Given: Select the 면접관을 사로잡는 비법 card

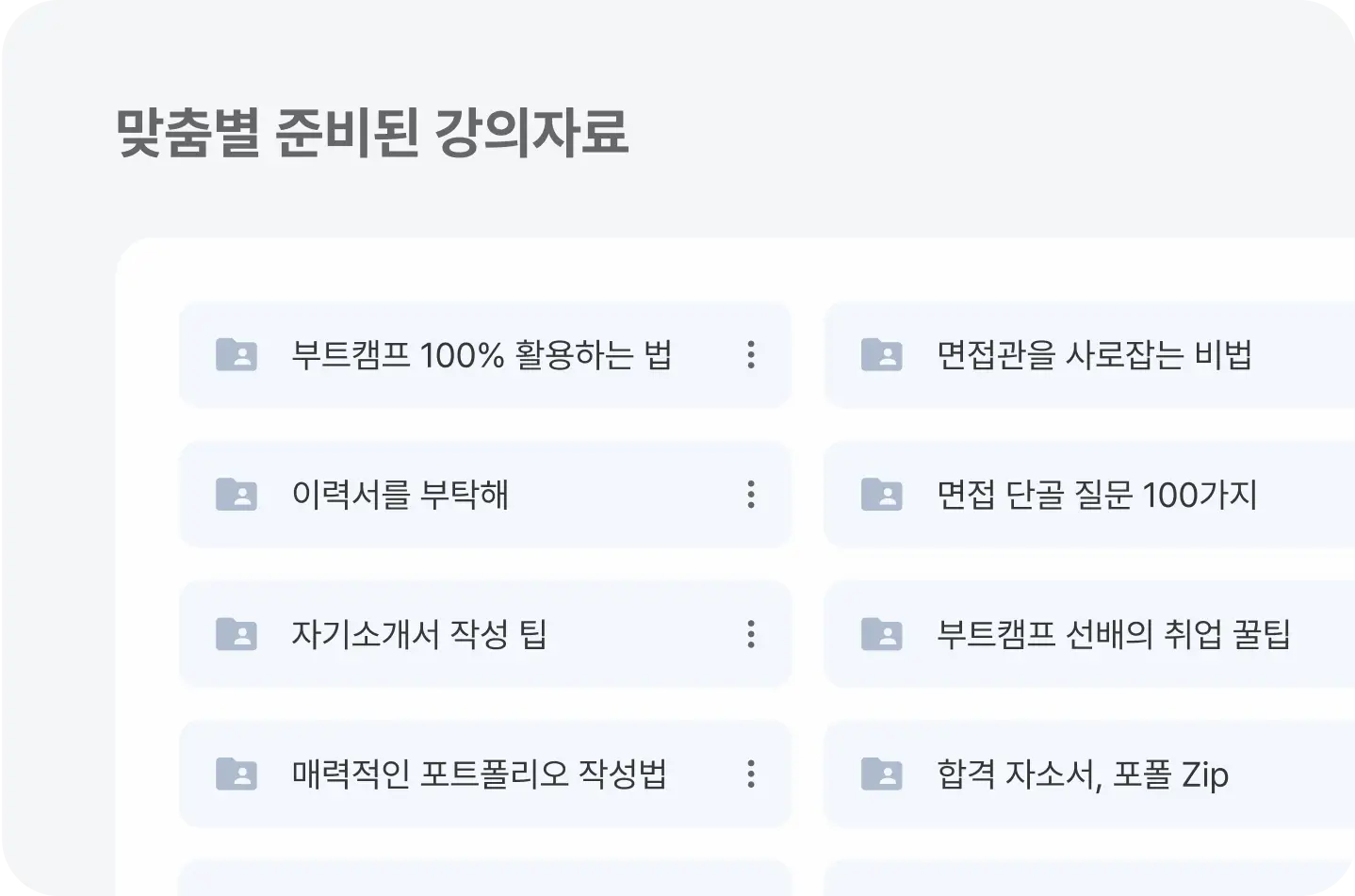Looking at the screenshot, I should click(1094, 355).
